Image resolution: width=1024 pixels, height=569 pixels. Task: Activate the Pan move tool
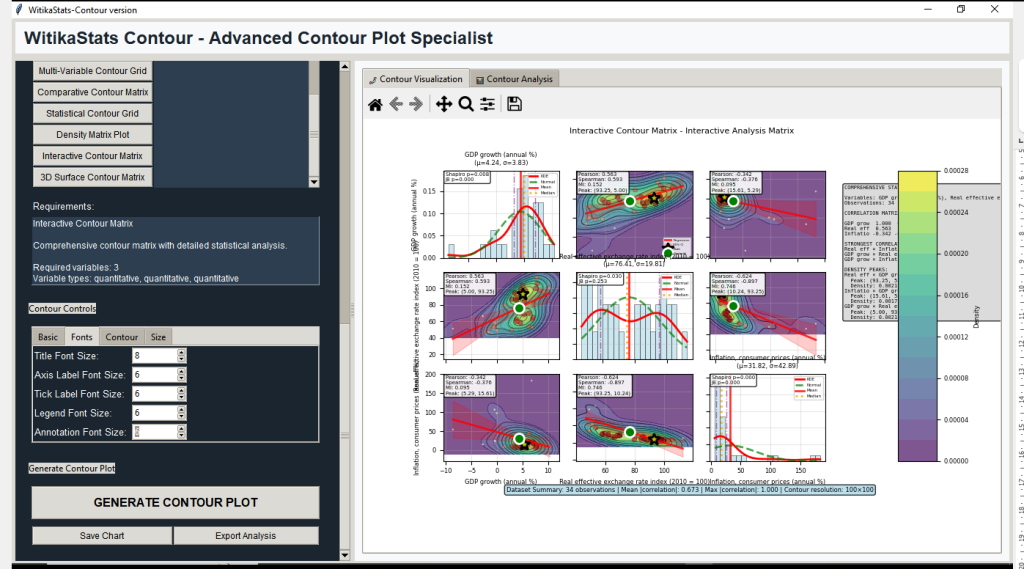[444, 105]
